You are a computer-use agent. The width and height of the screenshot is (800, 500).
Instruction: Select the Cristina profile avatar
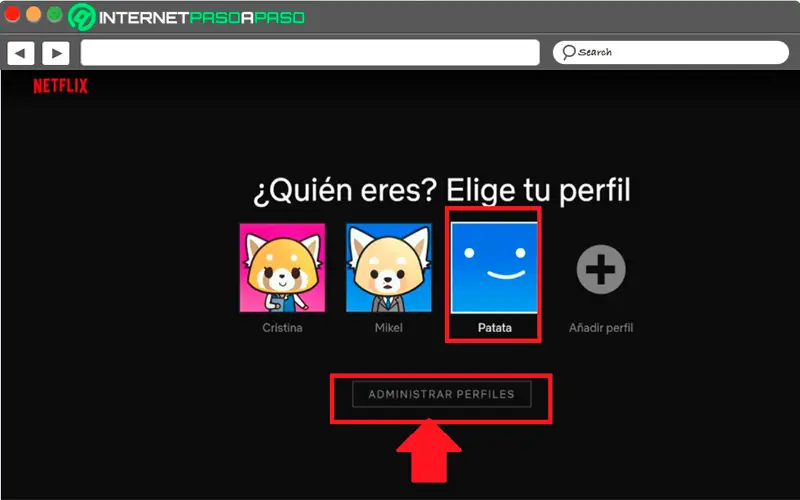click(x=282, y=267)
